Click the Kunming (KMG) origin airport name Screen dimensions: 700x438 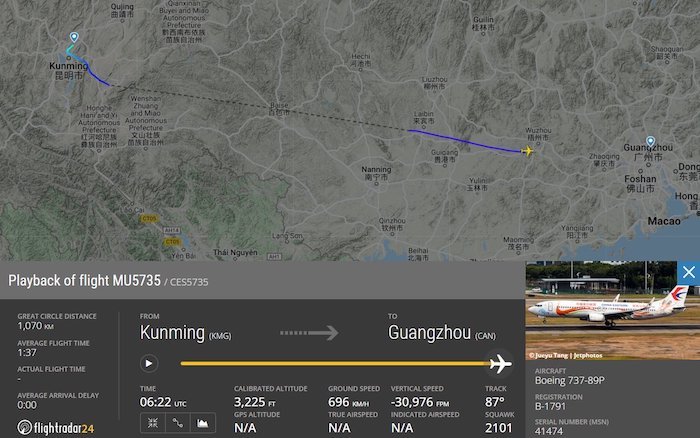tap(185, 333)
